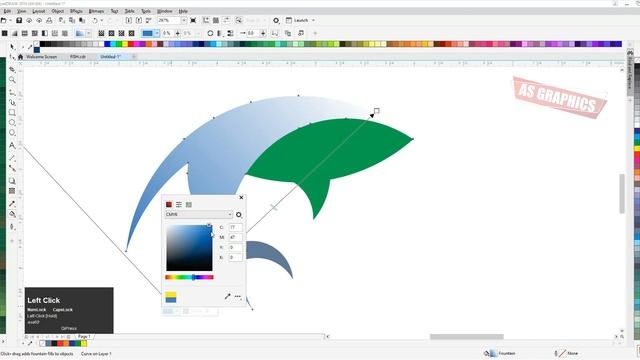This screenshot has width=640, height=360.
Task: Open the fill picker dropdown
Action: click(x=88, y=33)
